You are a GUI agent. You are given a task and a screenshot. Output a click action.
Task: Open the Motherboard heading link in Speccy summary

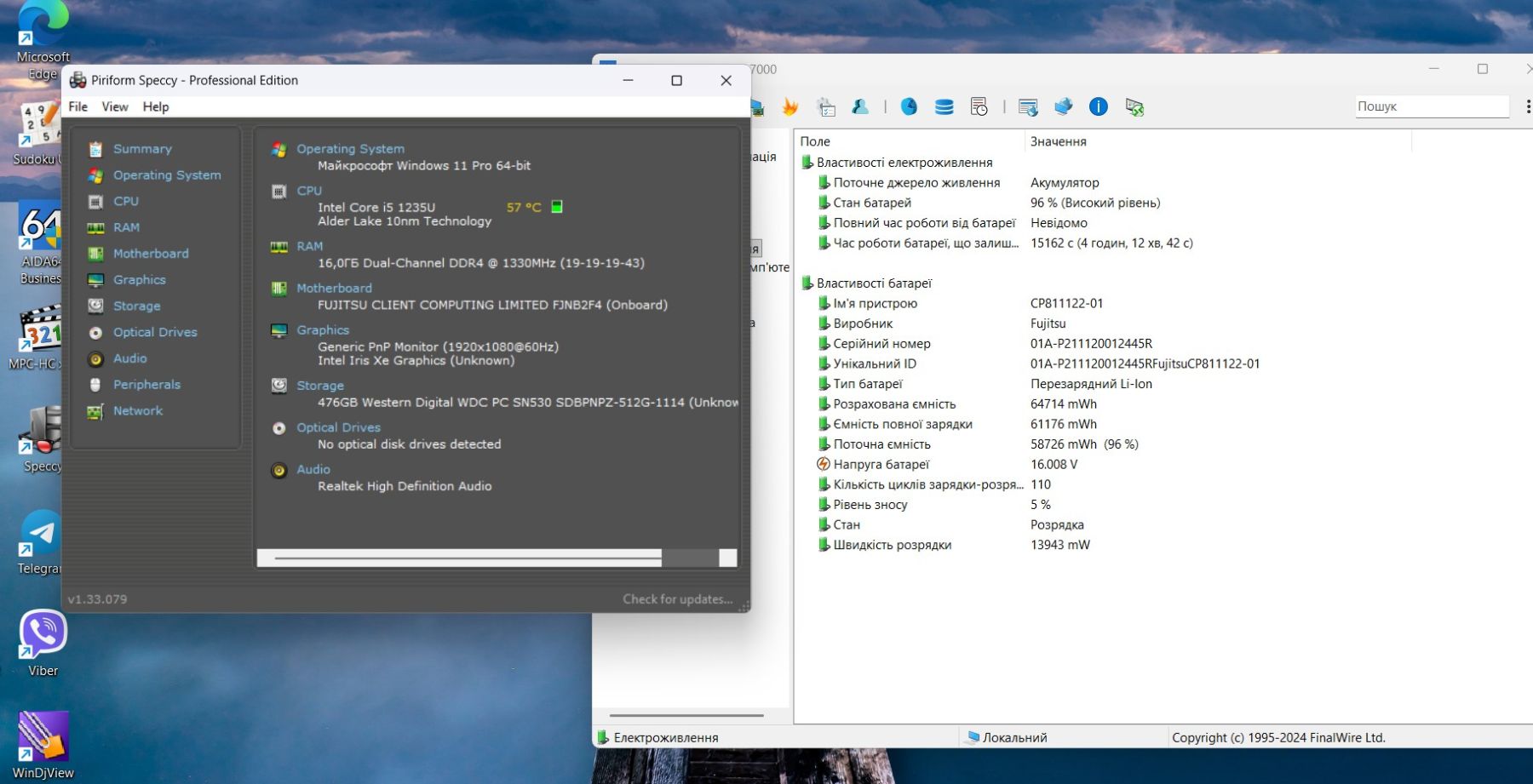point(334,289)
